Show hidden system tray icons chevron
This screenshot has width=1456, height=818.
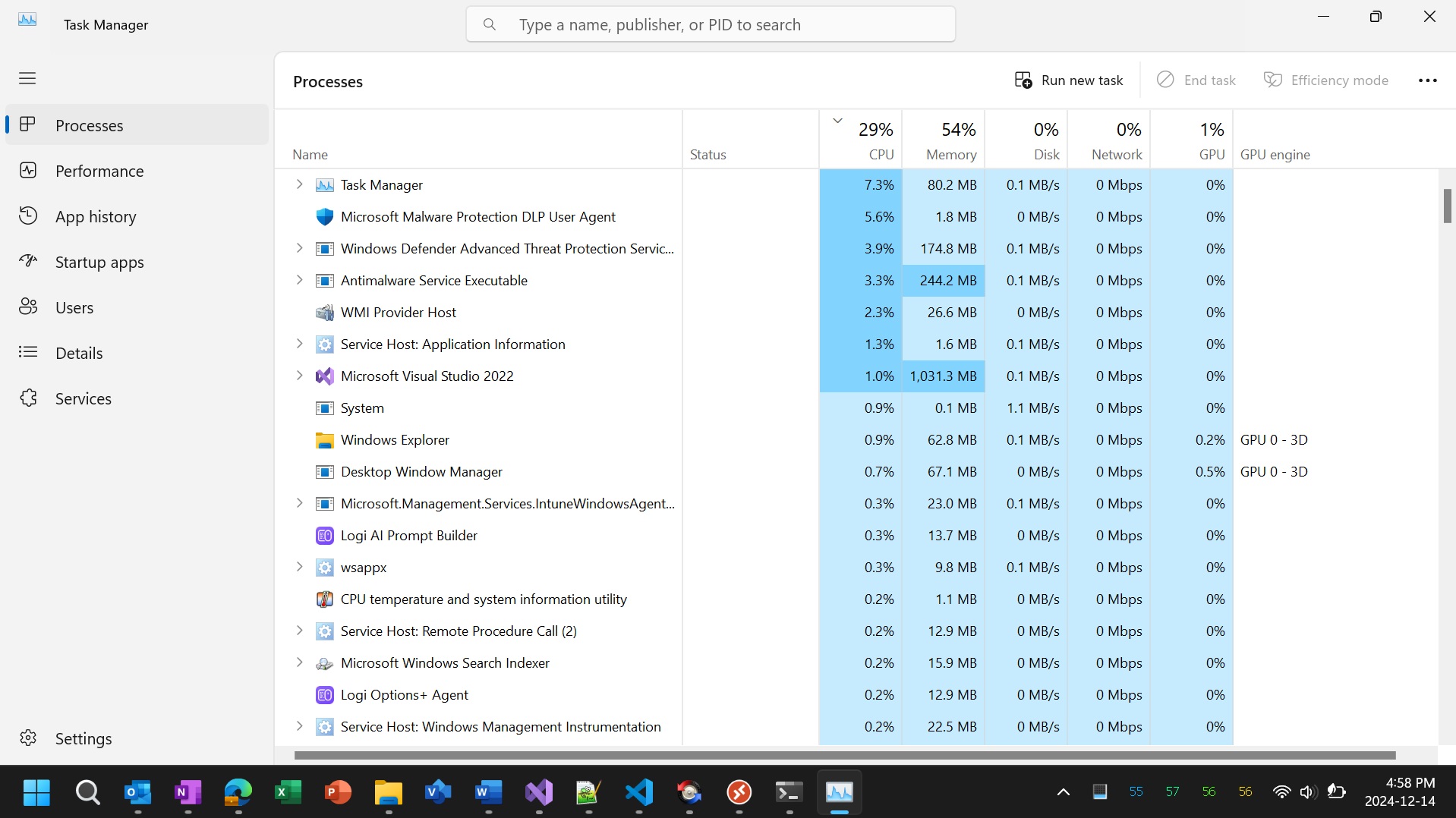1064,792
